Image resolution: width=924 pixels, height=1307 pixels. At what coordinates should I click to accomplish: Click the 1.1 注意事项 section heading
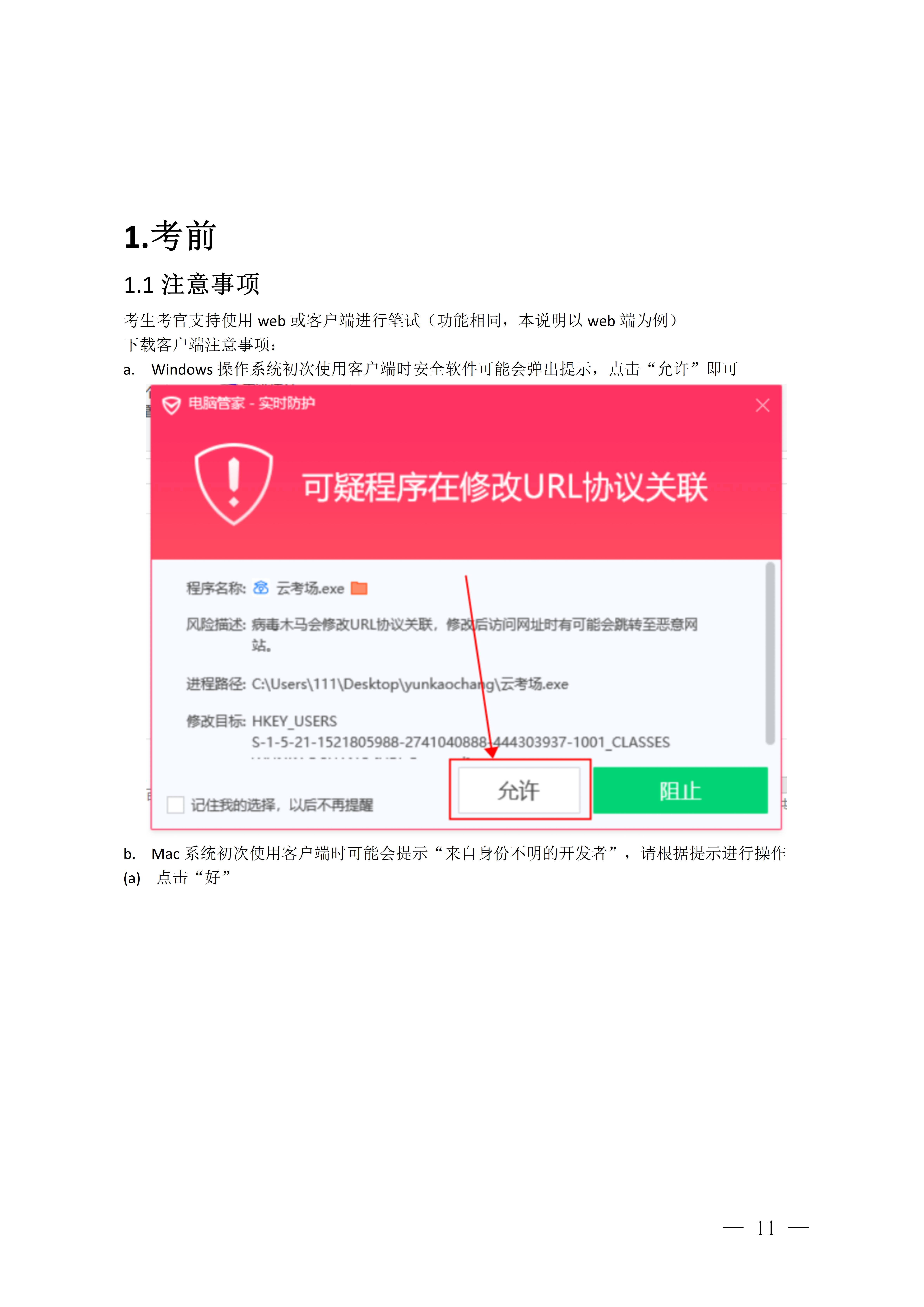(x=192, y=284)
